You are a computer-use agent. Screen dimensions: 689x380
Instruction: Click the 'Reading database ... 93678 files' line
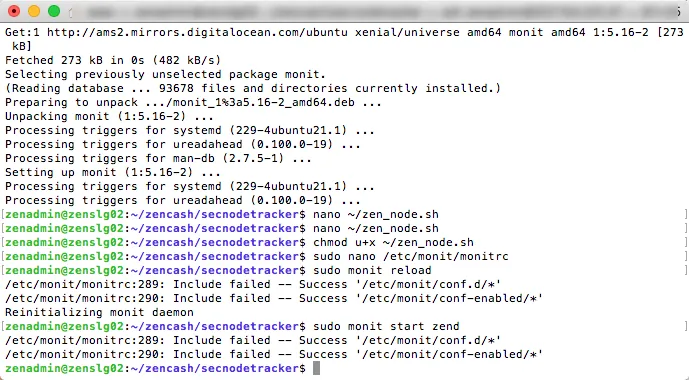[x=253, y=88]
